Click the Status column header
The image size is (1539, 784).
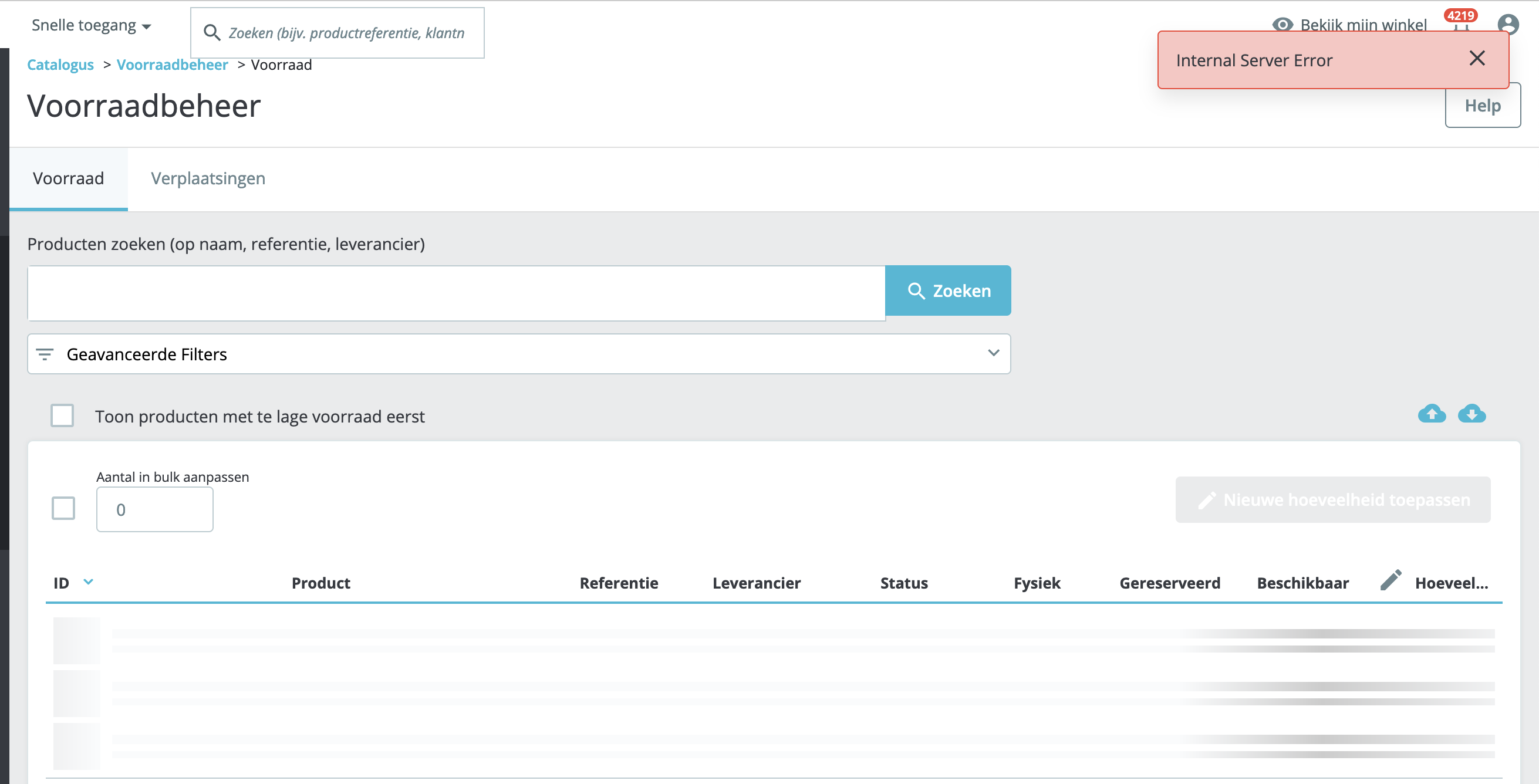pyautogui.click(x=904, y=583)
